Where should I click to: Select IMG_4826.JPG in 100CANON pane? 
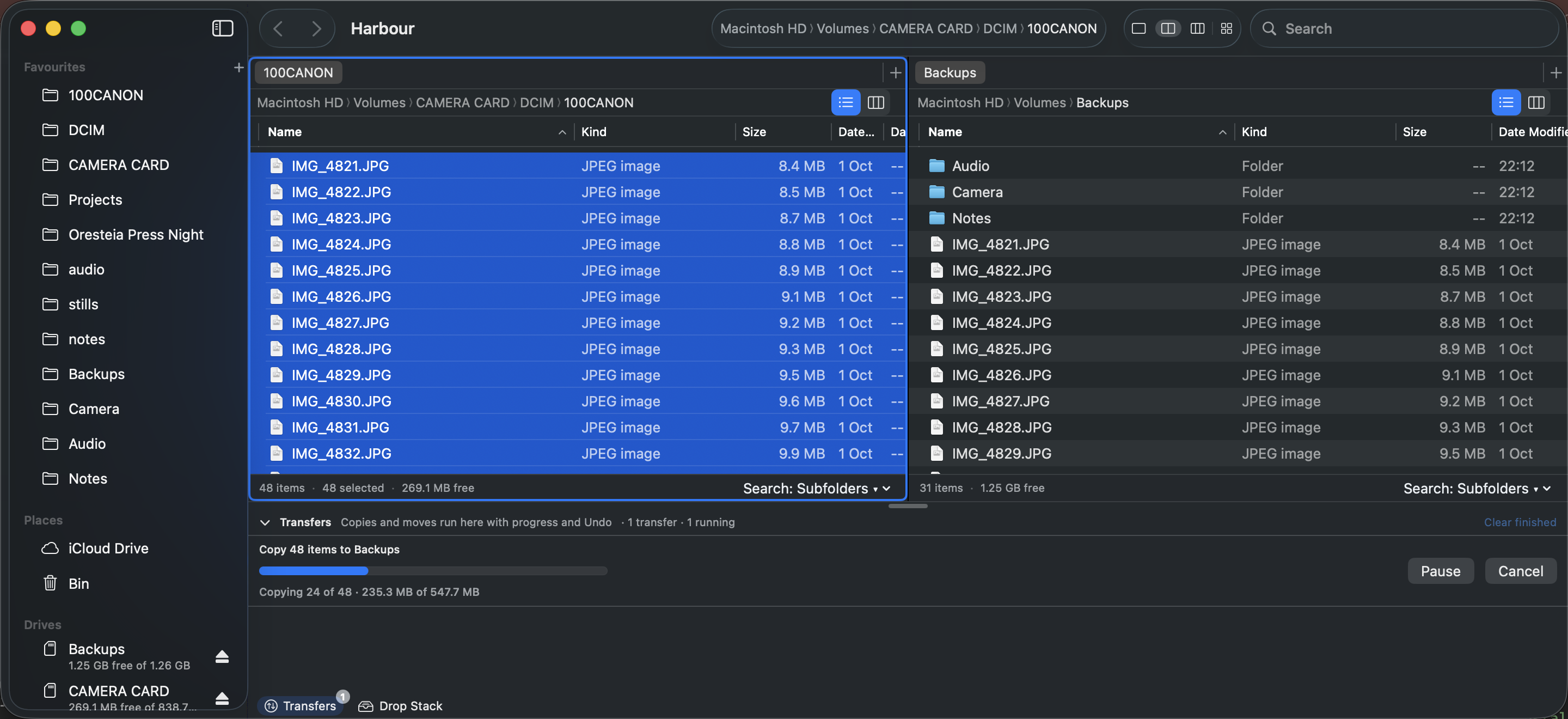[577, 296]
